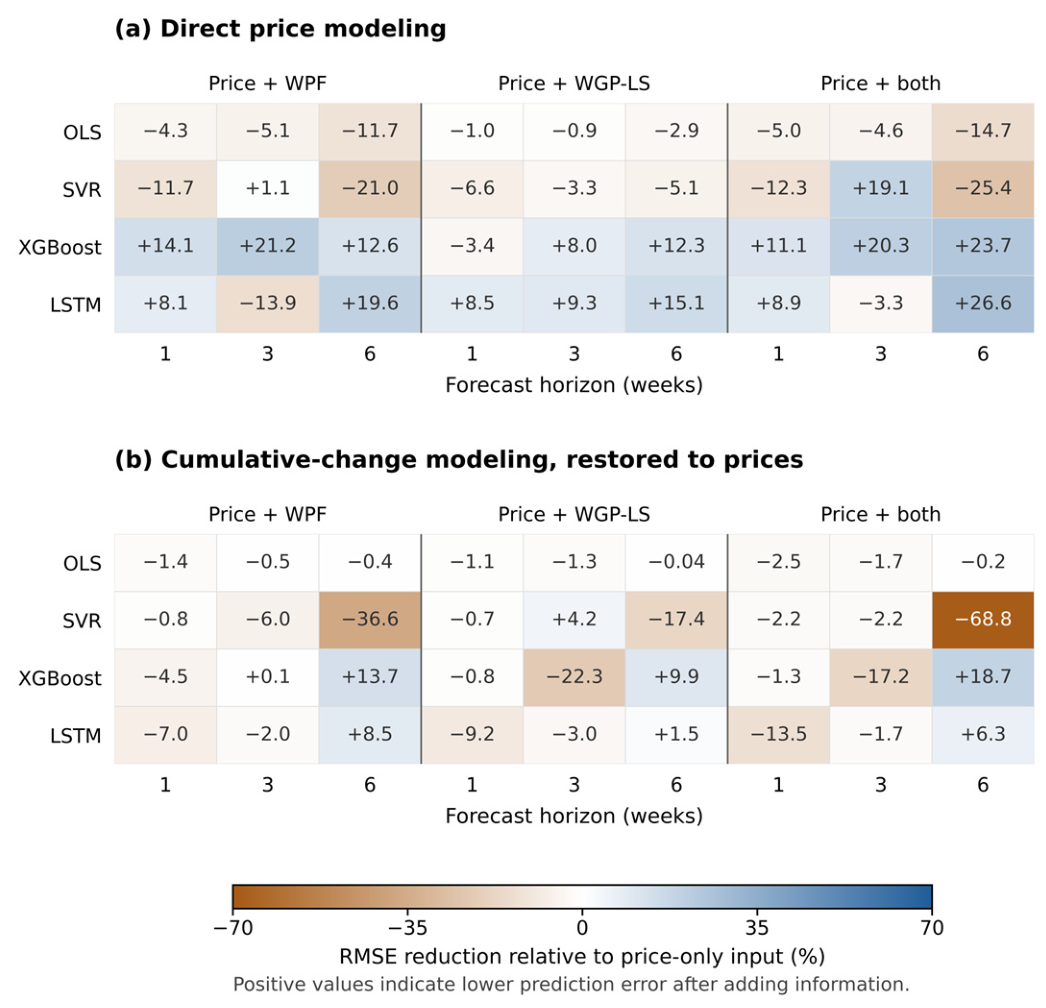Click the 'Price + both' header in panel b
1046x1008 pixels.
[x=881, y=514]
